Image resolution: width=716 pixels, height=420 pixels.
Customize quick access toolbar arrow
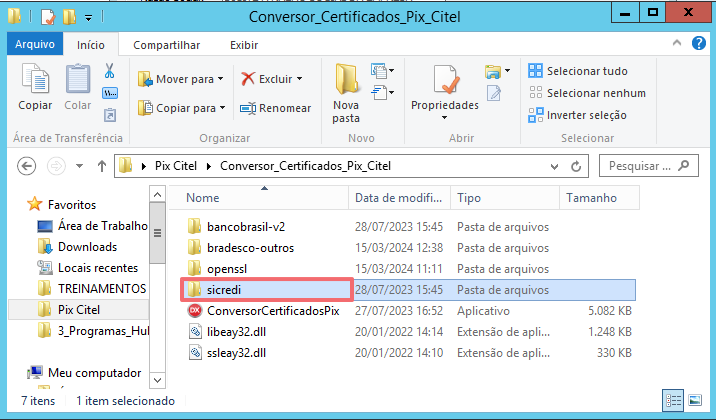click(x=89, y=18)
